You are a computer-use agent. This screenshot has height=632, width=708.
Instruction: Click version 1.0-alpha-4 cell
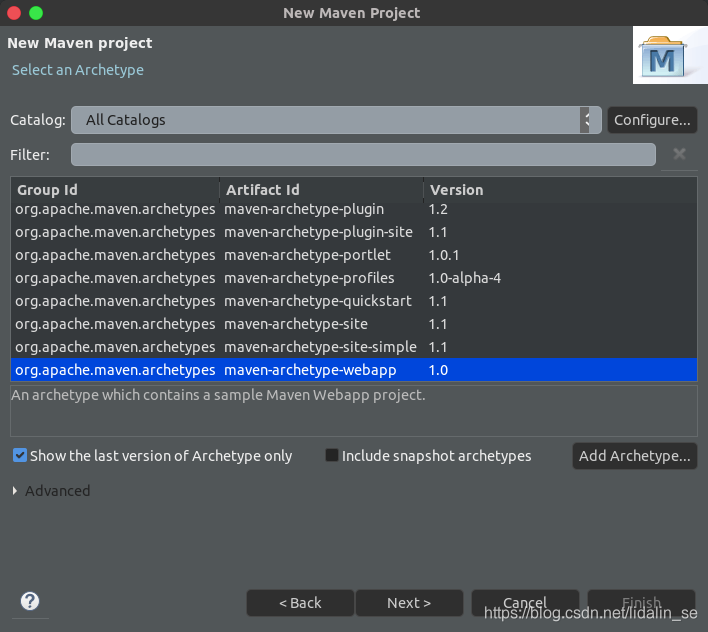point(465,278)
